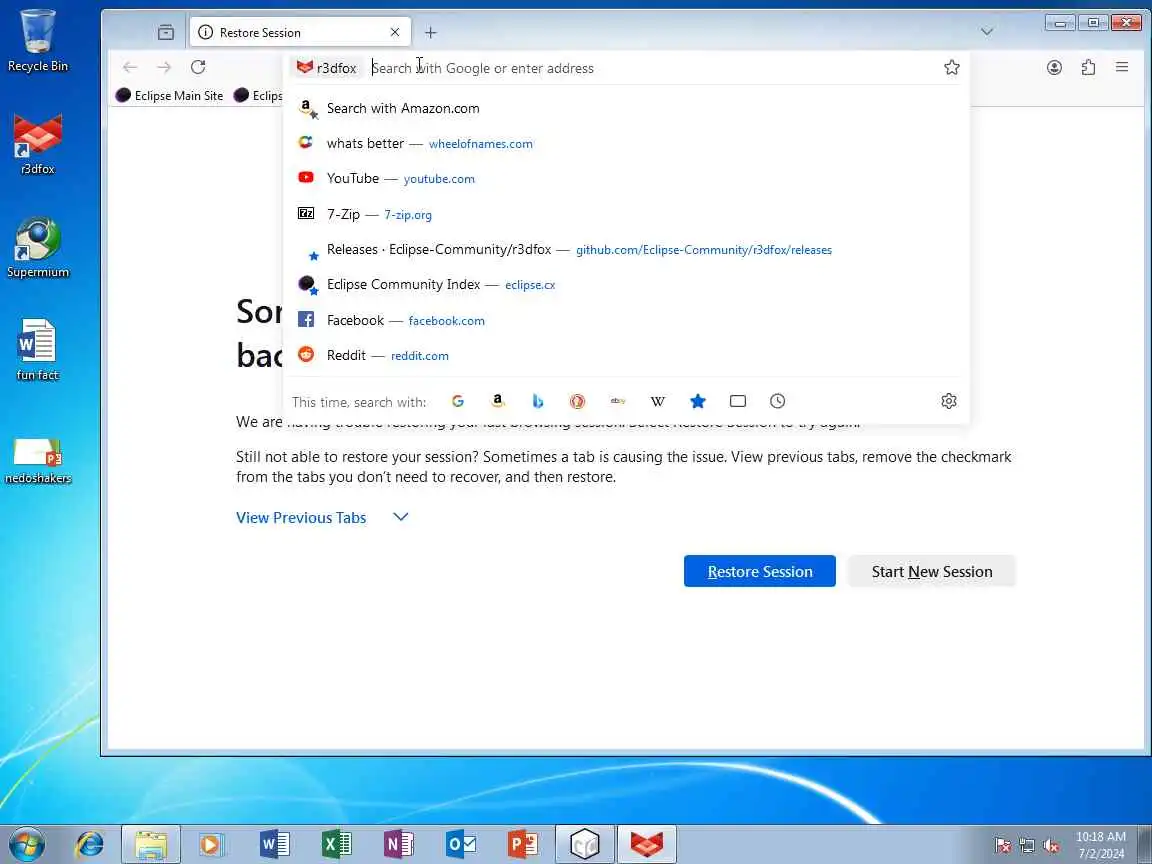The image size is (1152, 864).
Task: Select the fun fact Word document
Action: click(37, 350)
